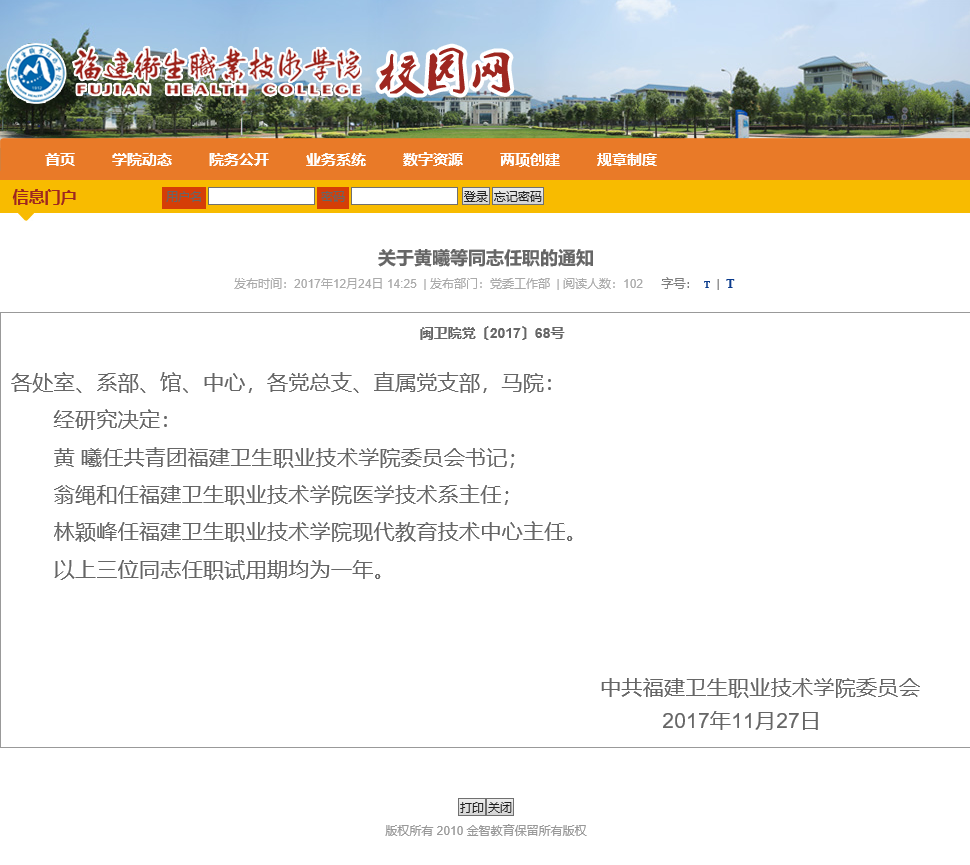This screenshot has width=970, height=865.
Task: Click the 关闭 close button
Action: (x=500, y=807)
